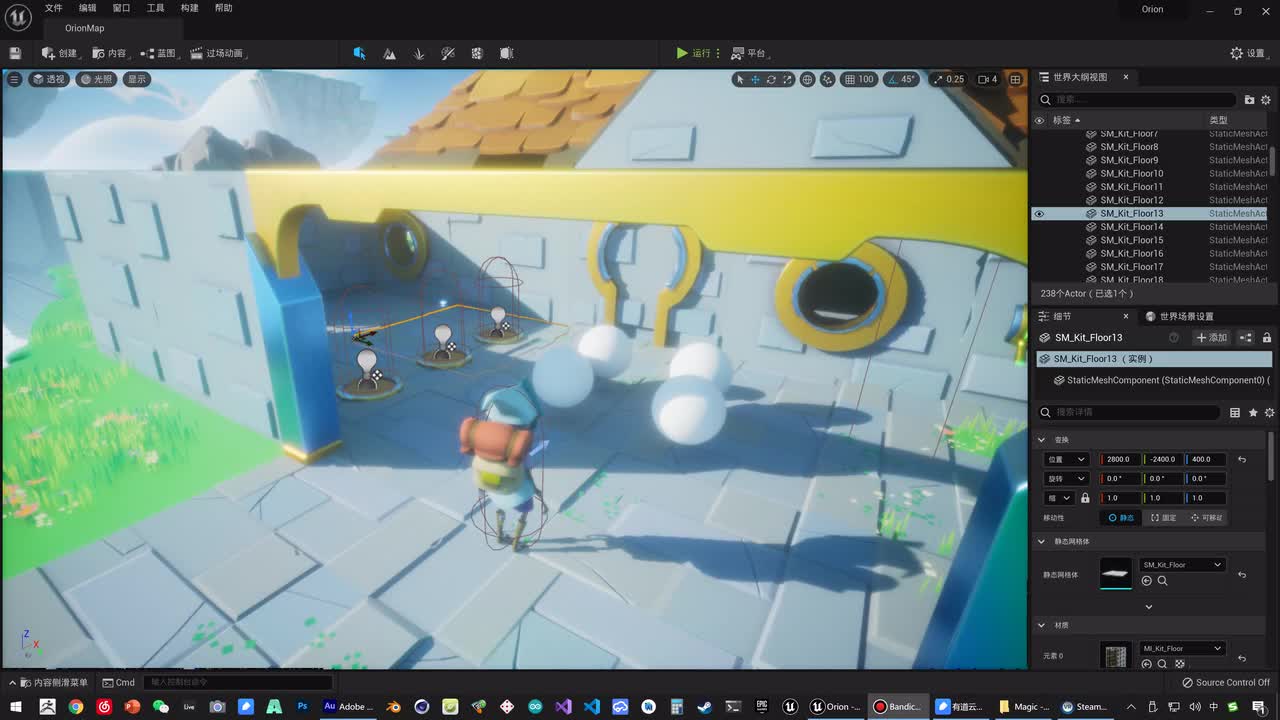The width and height of the screenshot is (1280, 720).
Task: Save the current level with the floppy icon
Action: coord(15,53)
